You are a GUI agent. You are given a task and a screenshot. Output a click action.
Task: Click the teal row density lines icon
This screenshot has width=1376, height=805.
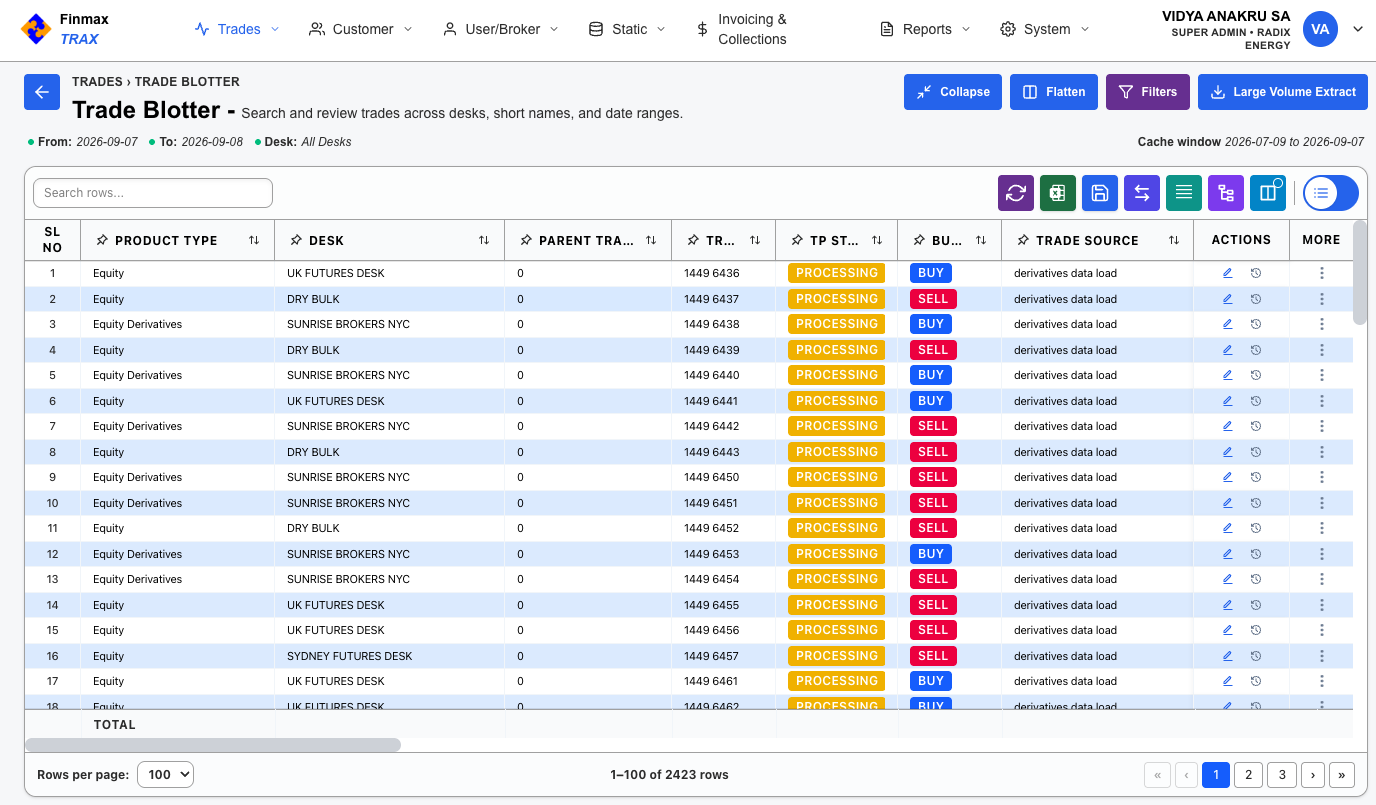click(1184, 193)
